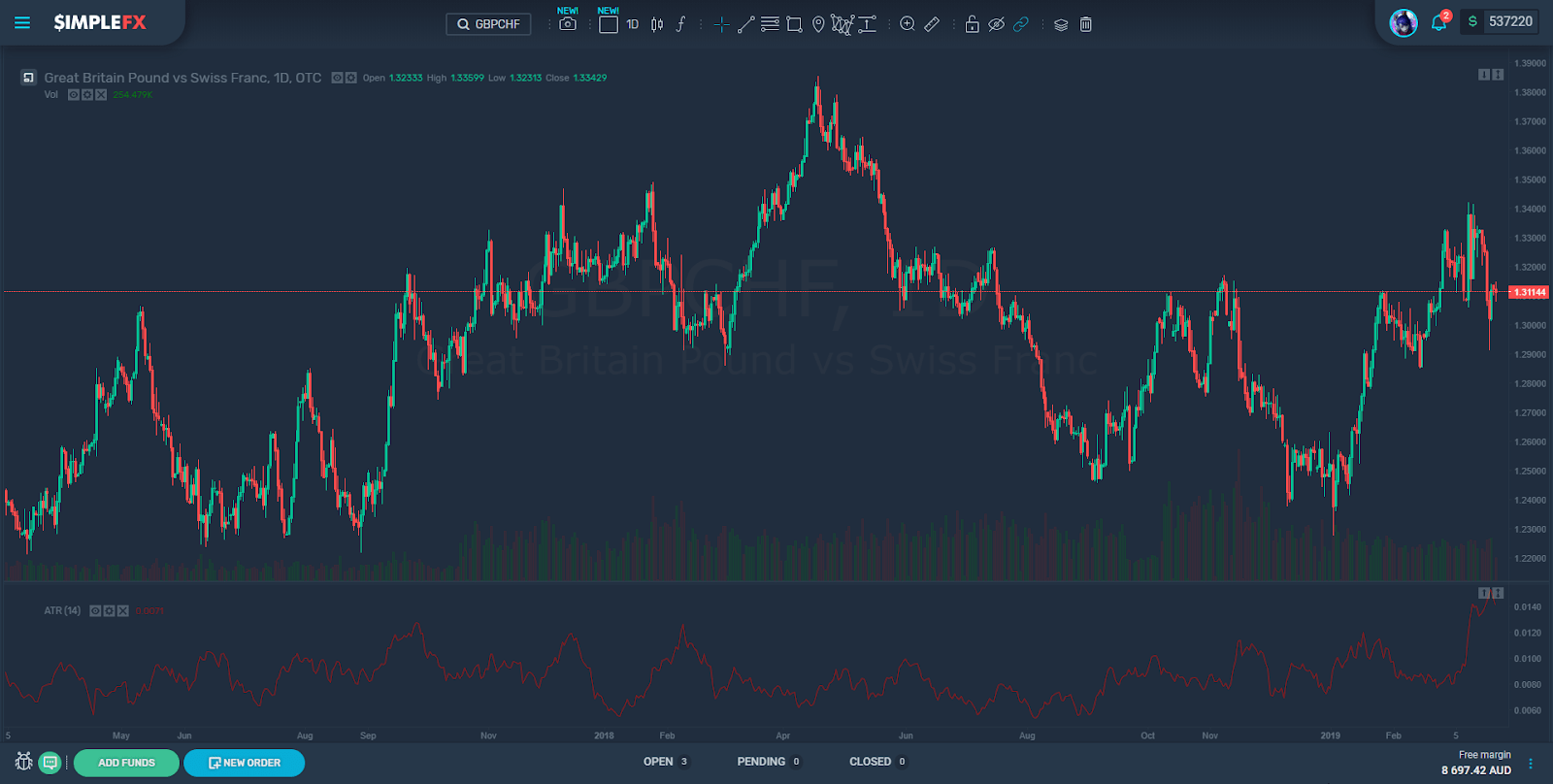Open the candlestick chart style selector
This screenshot has height=784, width=1553.
pos(657,24)
